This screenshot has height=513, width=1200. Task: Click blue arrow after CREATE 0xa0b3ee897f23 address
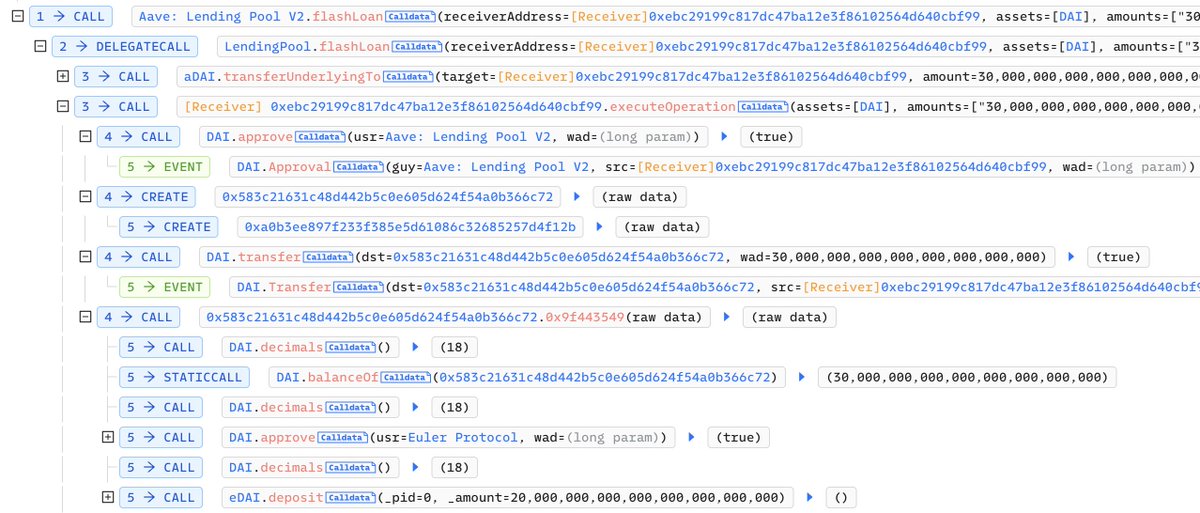click(x=599, y=227)
